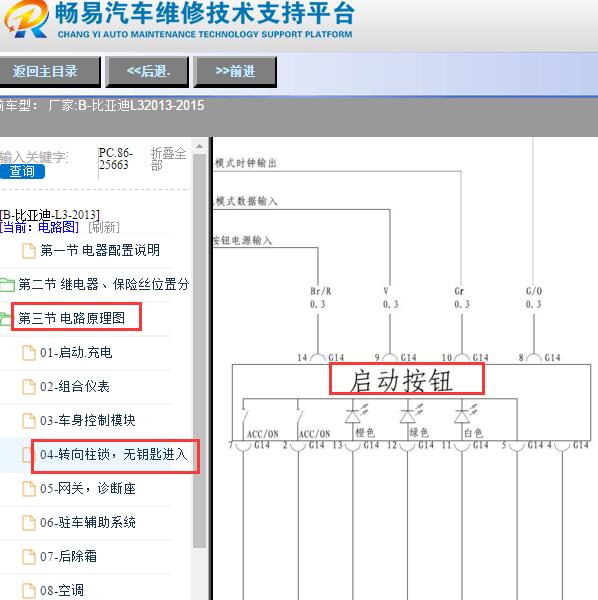Click the 绿色 LED label
Image resolution: width=598 pixels, height=600 pixels.
coord(419,433)
